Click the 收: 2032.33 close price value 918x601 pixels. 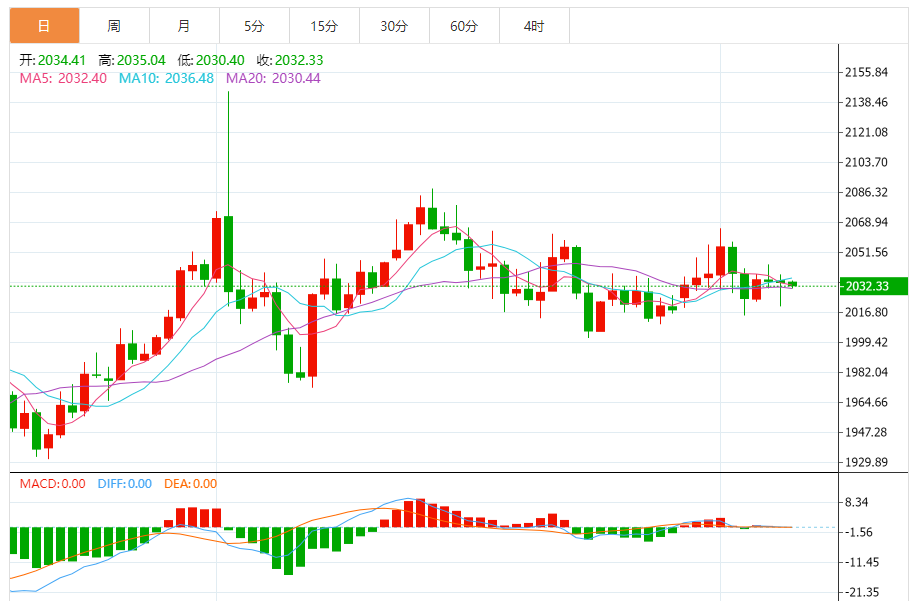click(290, 60)
